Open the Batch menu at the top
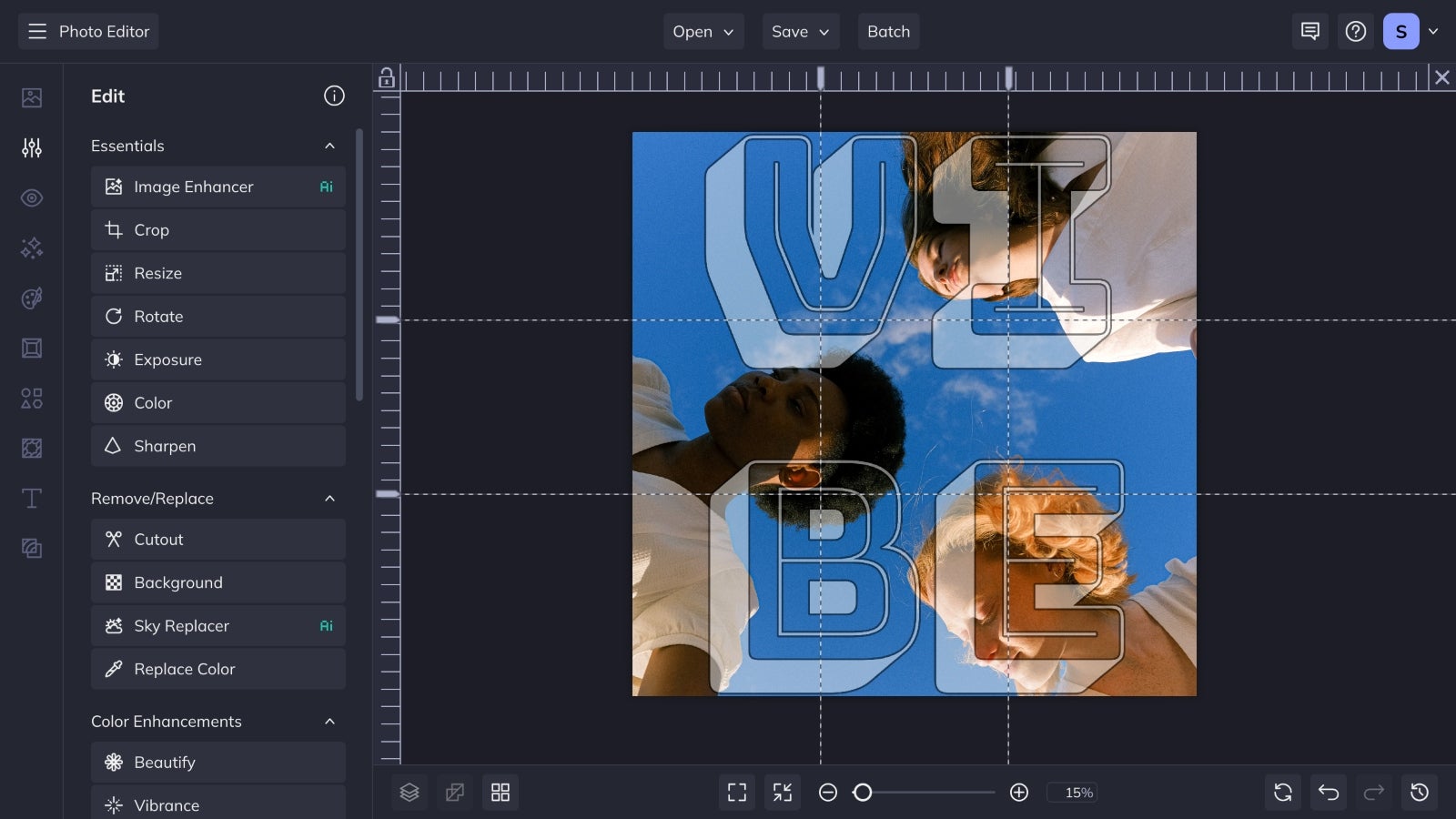The image size is (1456, 819). point(888,31)
